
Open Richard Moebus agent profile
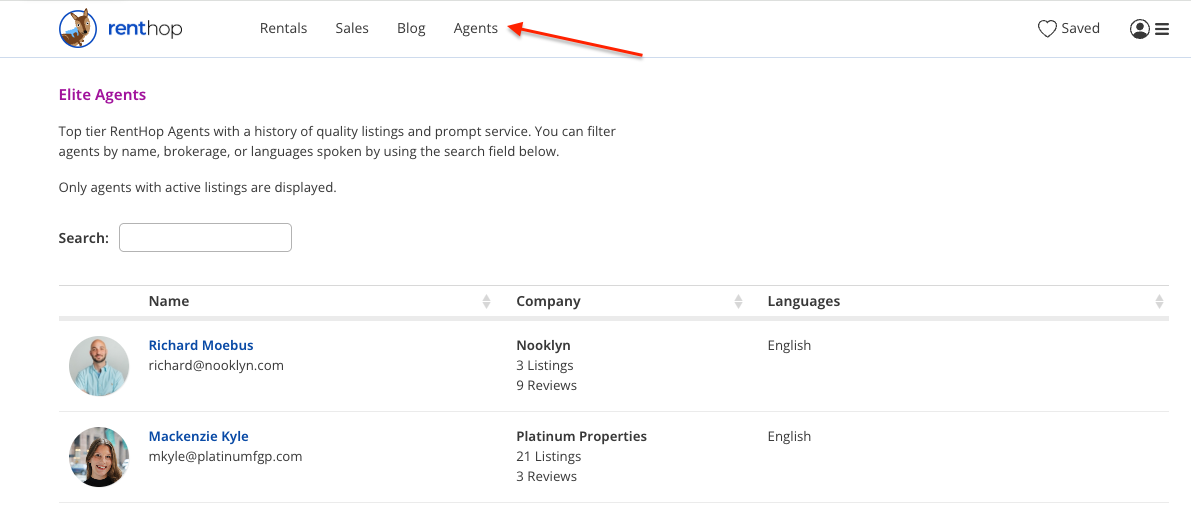[x=201, y=346]
